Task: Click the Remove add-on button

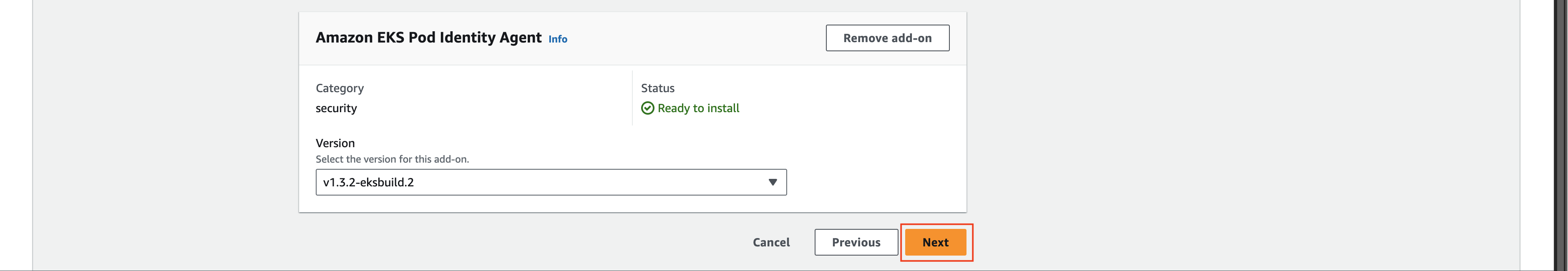Action: (x=887, y=38)
